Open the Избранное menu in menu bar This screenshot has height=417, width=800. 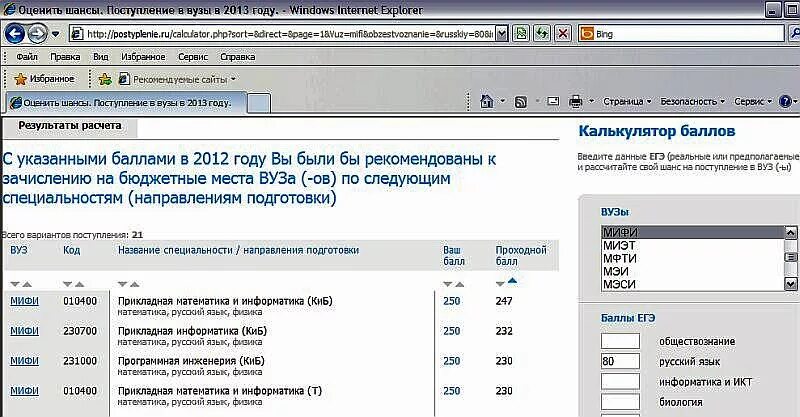(143, 57)
